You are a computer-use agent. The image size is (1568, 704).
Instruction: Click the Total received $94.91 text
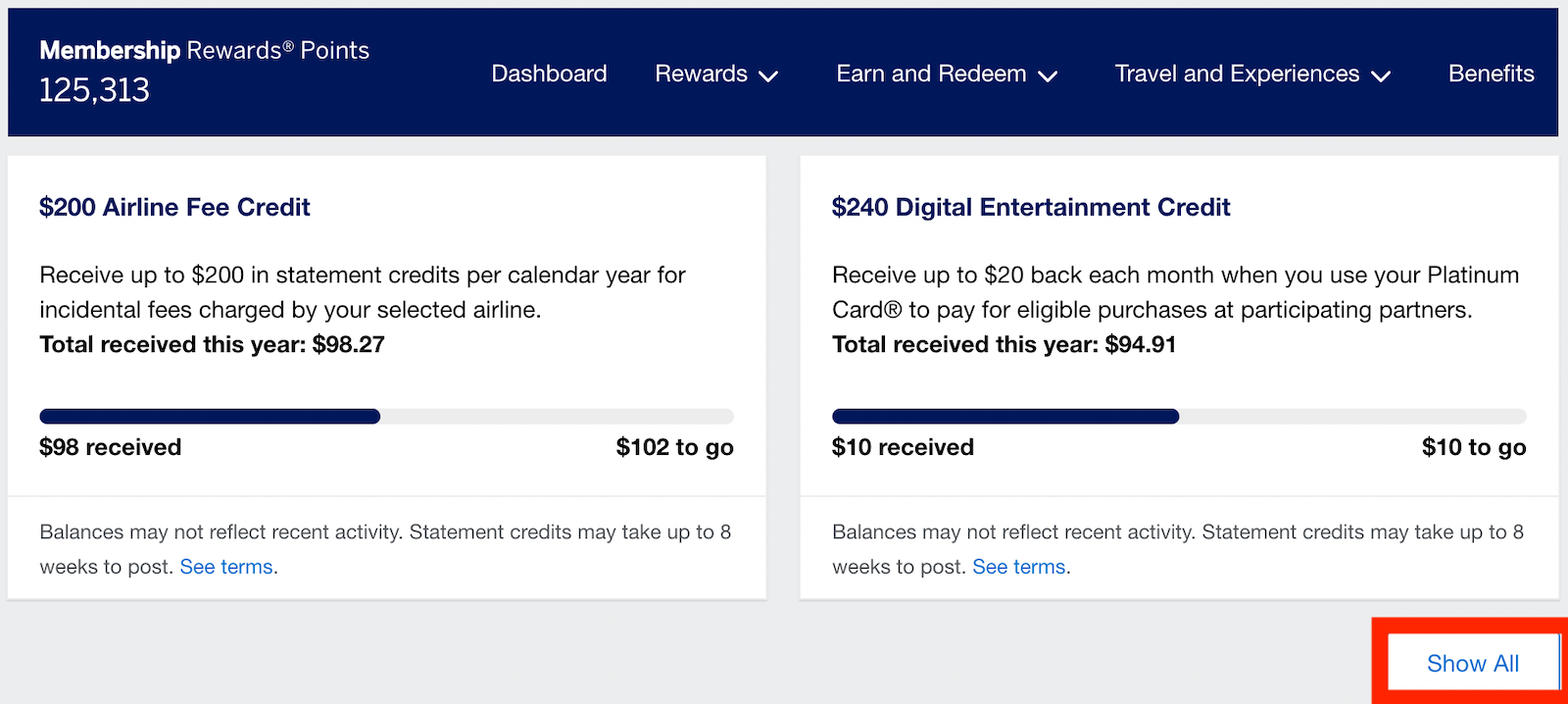point(1004,344)
